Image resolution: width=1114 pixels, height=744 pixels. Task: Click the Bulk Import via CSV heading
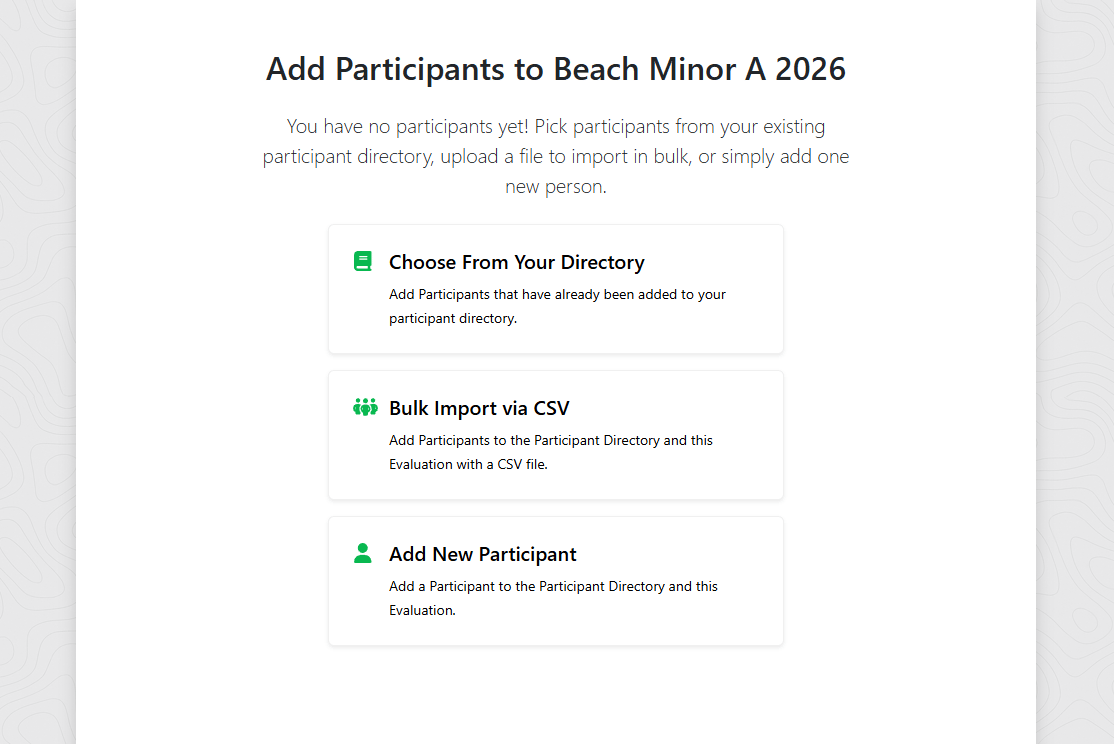click(479, 408)
